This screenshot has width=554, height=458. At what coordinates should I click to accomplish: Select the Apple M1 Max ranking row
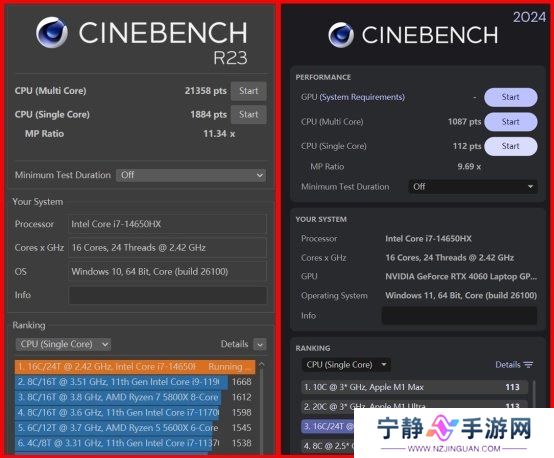click(414, 387)
